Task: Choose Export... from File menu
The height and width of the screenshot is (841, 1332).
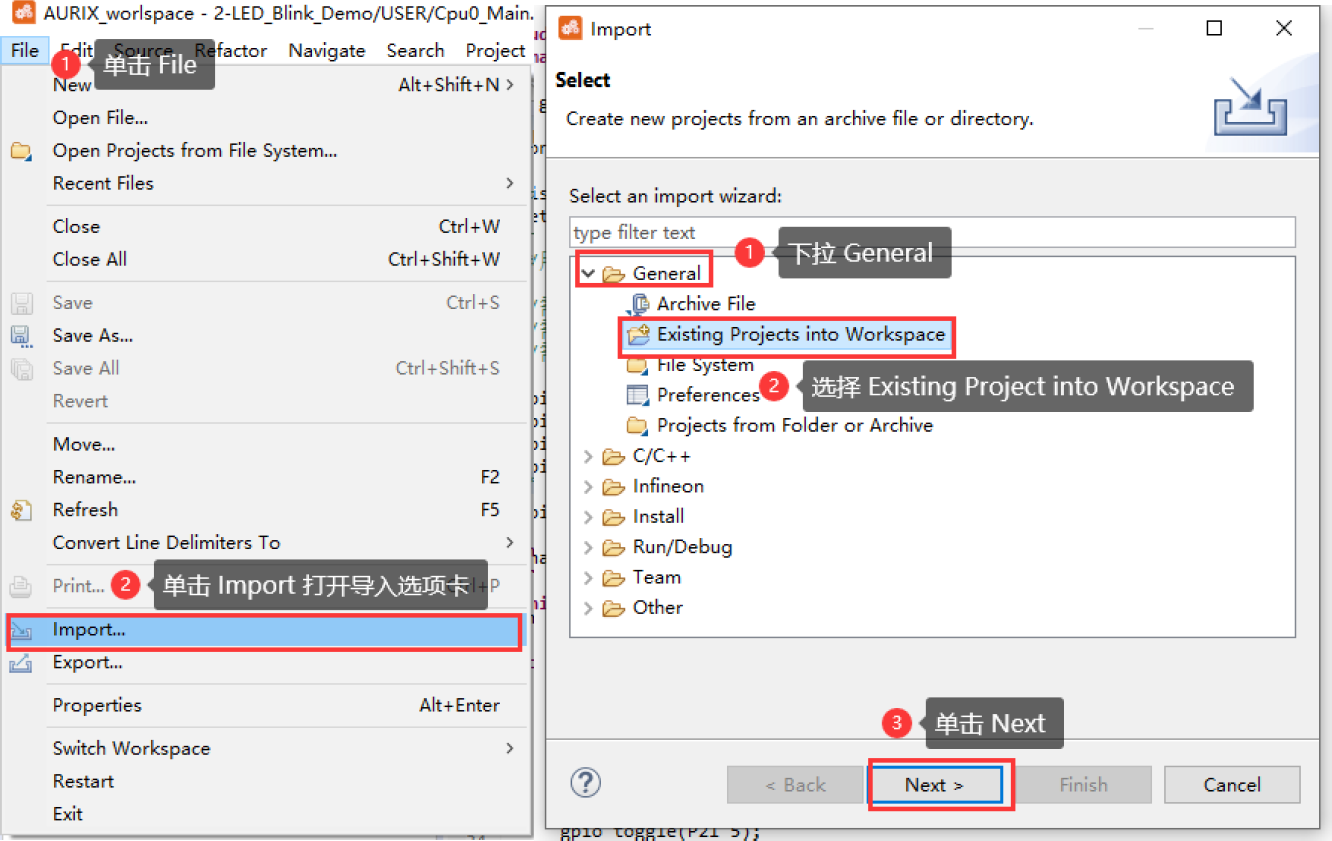Action: [x=265, y=663]
